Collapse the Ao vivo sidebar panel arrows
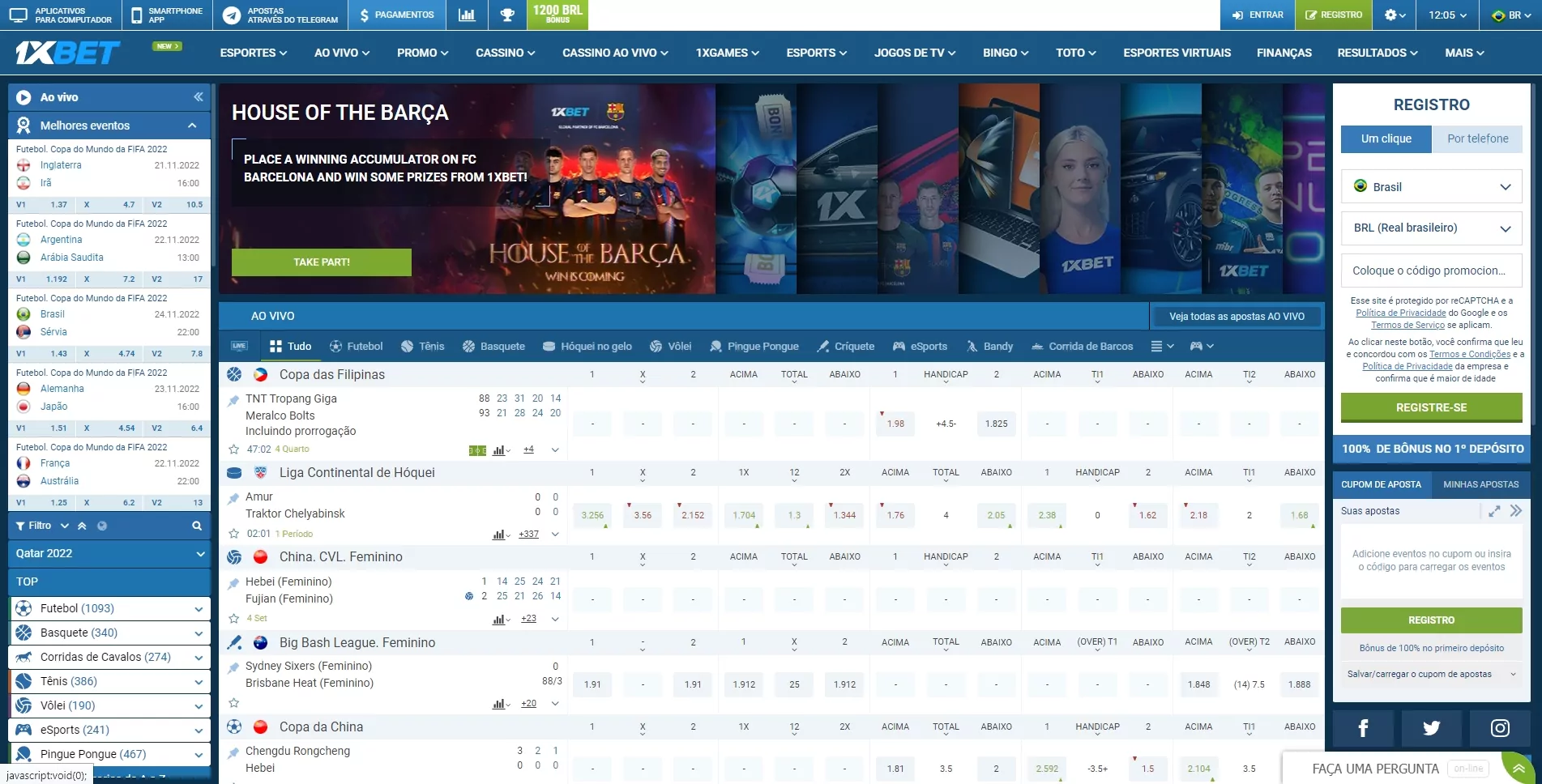 click(x=198, y=97)
